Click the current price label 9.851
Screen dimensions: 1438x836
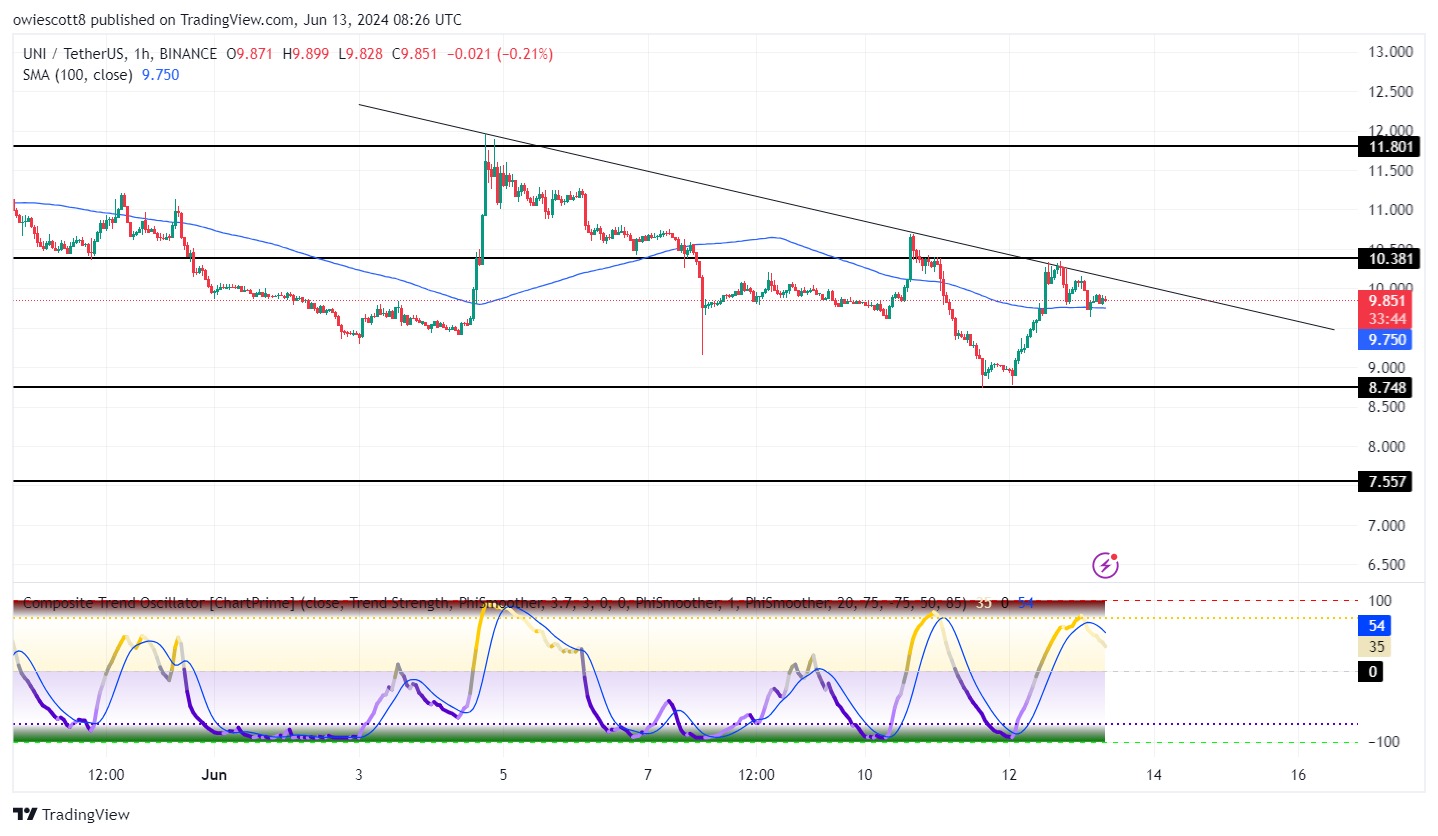coord(1383,301)
